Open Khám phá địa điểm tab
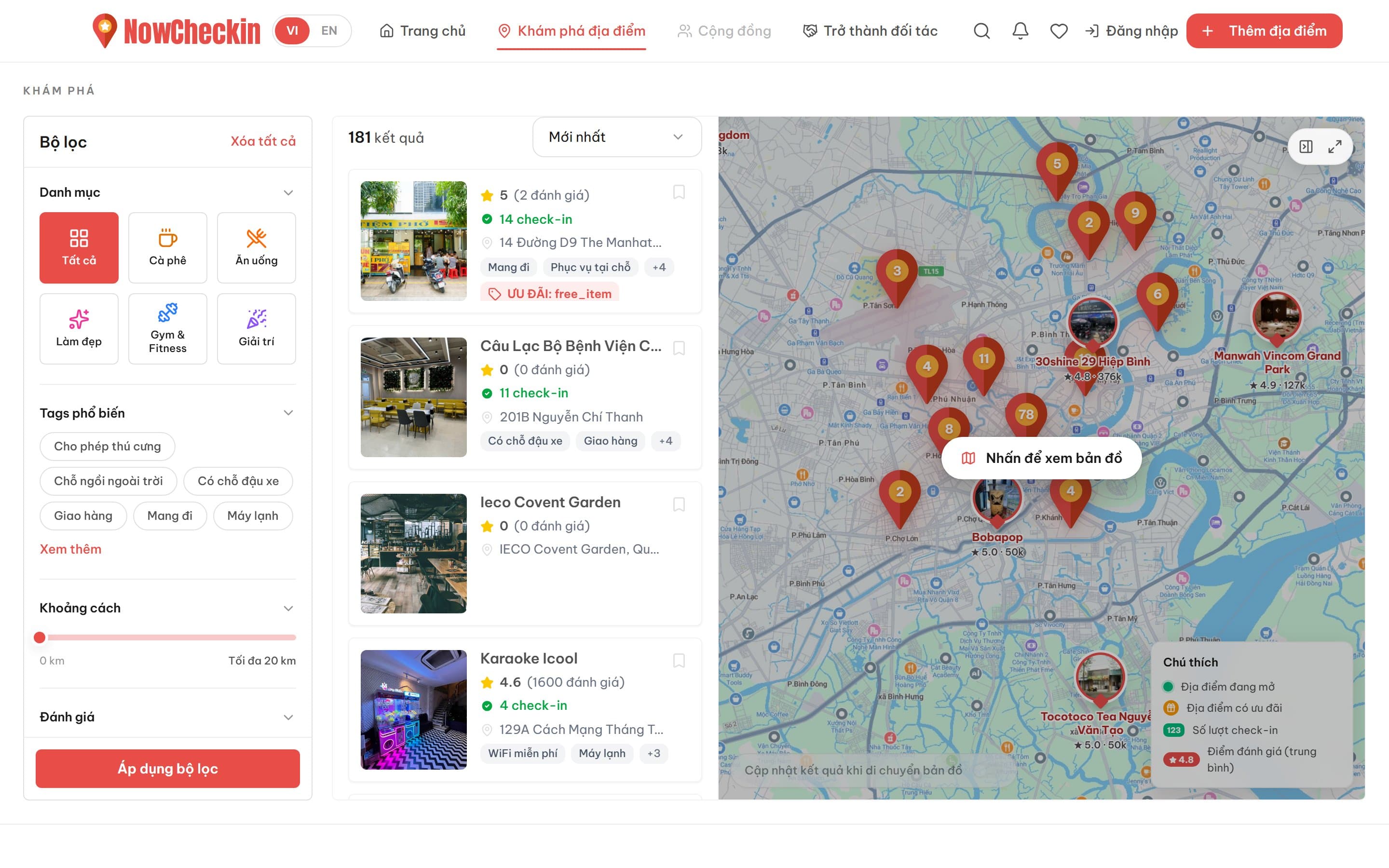This screenshot has height=868, width=1389. coord(571,31)
